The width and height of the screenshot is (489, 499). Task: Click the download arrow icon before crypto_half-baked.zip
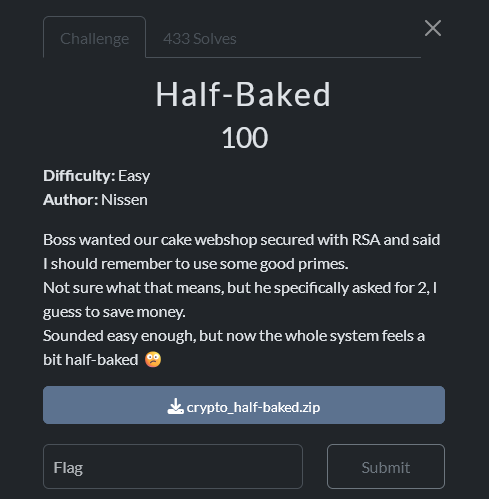(175, 406)
